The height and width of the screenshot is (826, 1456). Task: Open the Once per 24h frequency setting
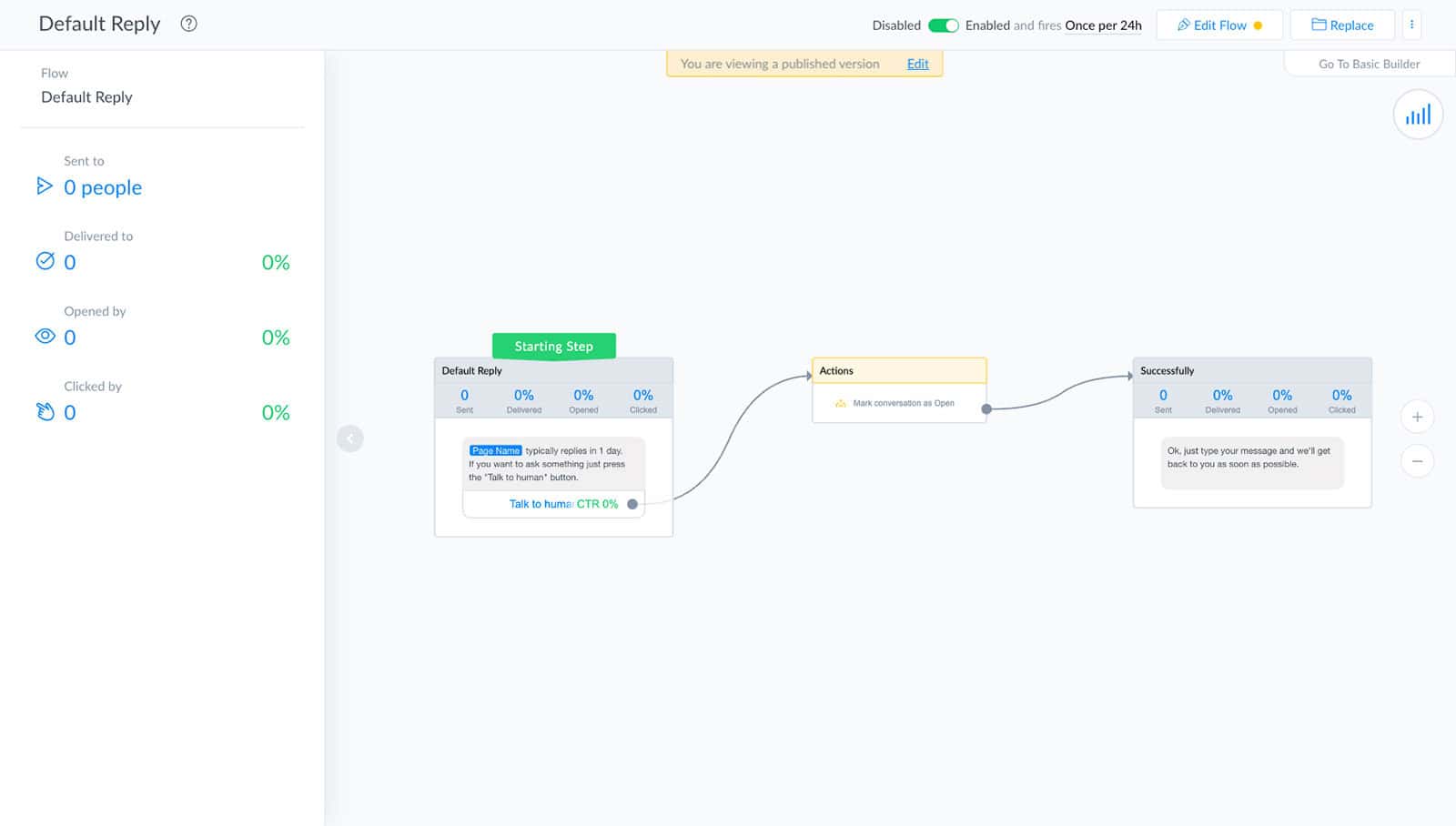pos(1103,25)
